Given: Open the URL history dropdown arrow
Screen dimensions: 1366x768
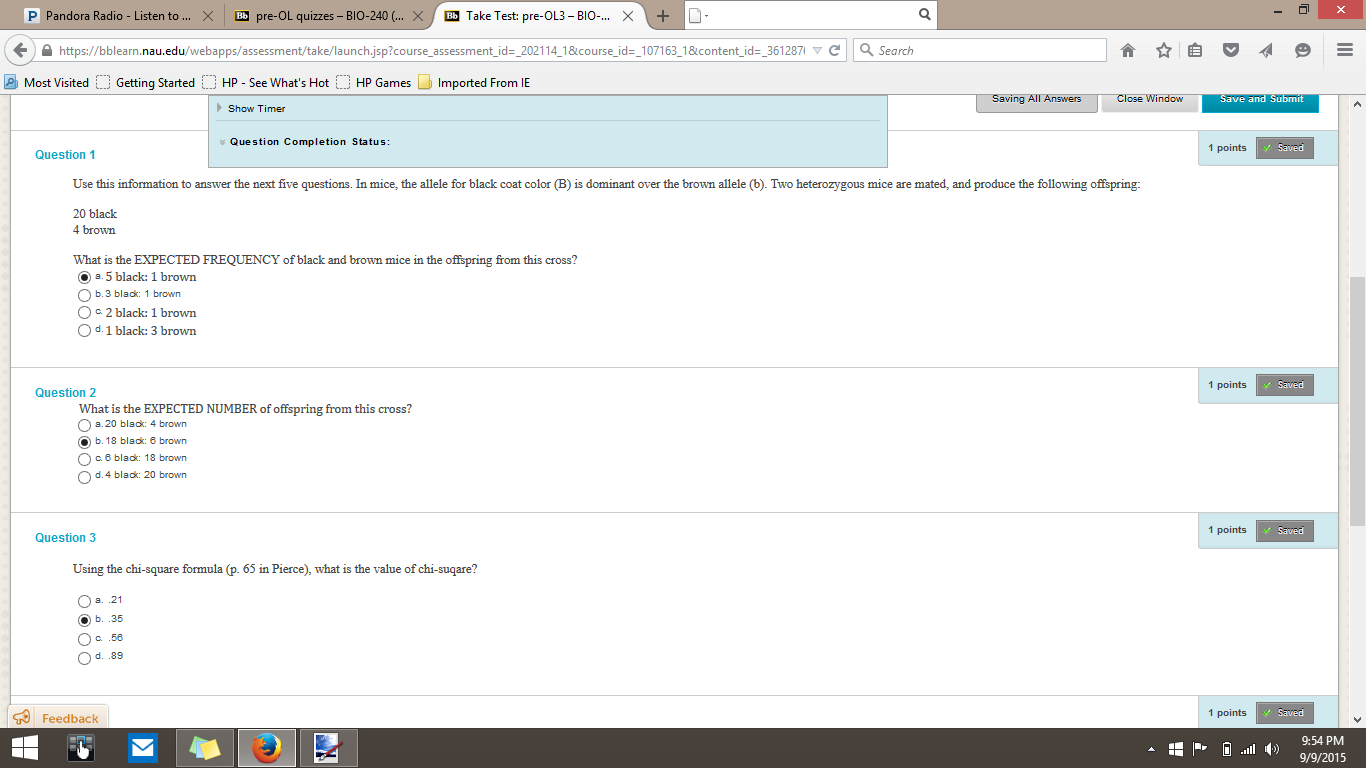Looking at the screenshot, I should pos(817,50).
